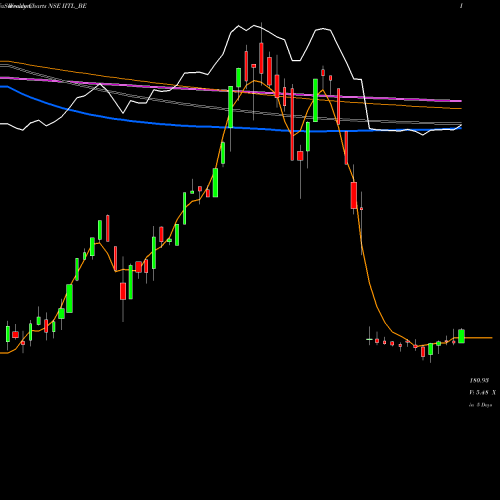Select the rightmost green candlestick on the chart

coord(461,336)
